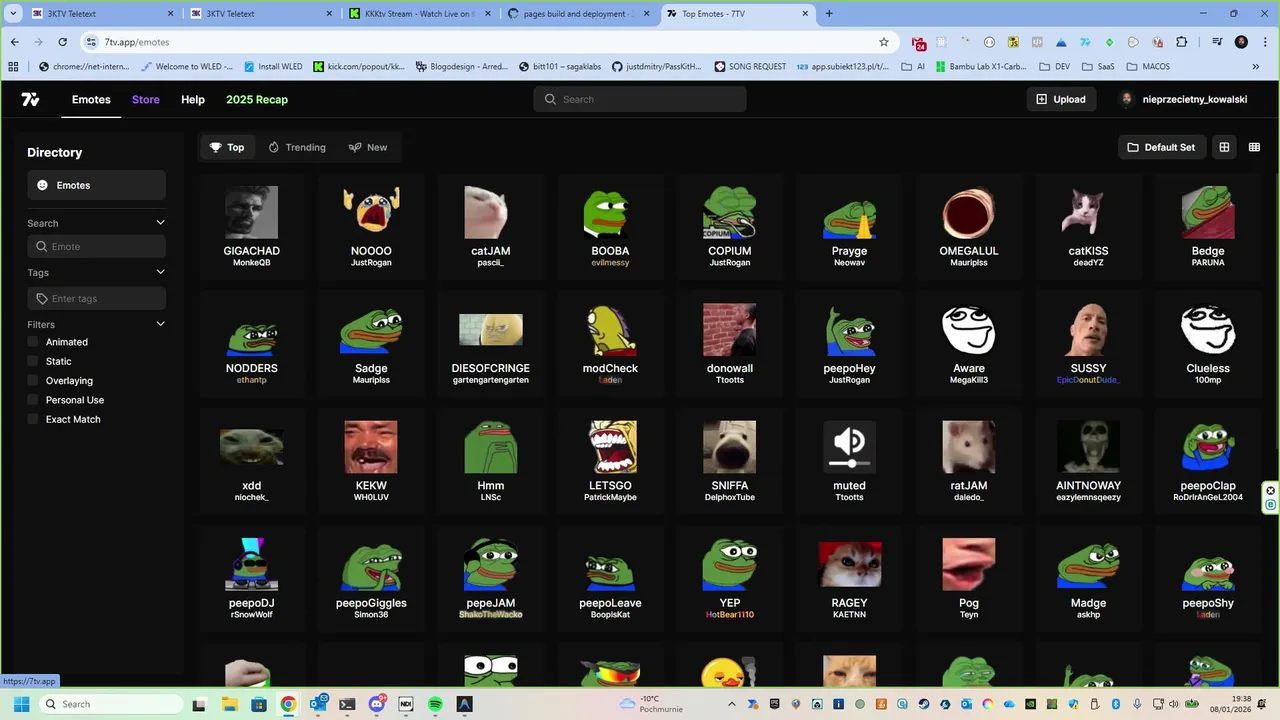Click the Enter tags field
This screenshot has width=1280, height=720.
tap(97, 298)
